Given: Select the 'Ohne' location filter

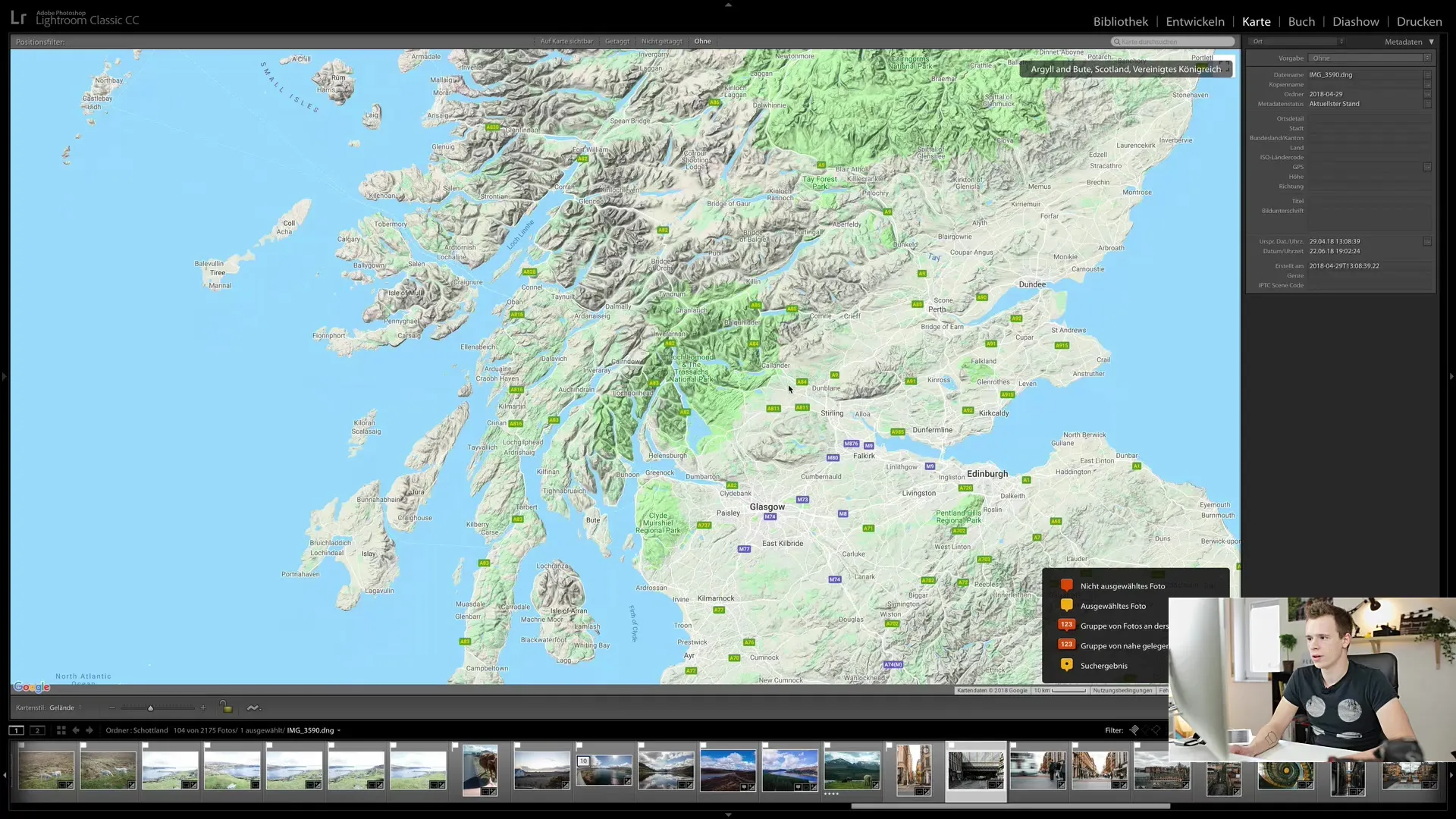Looking at the screenshot, I should (702, 42).
